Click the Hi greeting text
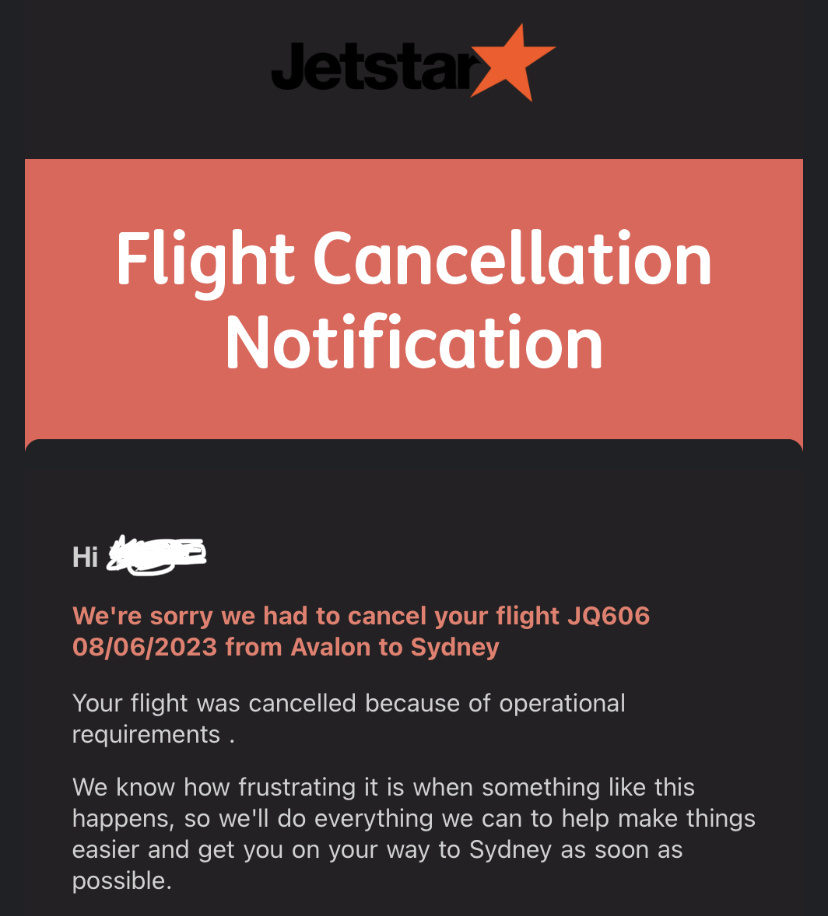The image size is (828, 916). 85,557
